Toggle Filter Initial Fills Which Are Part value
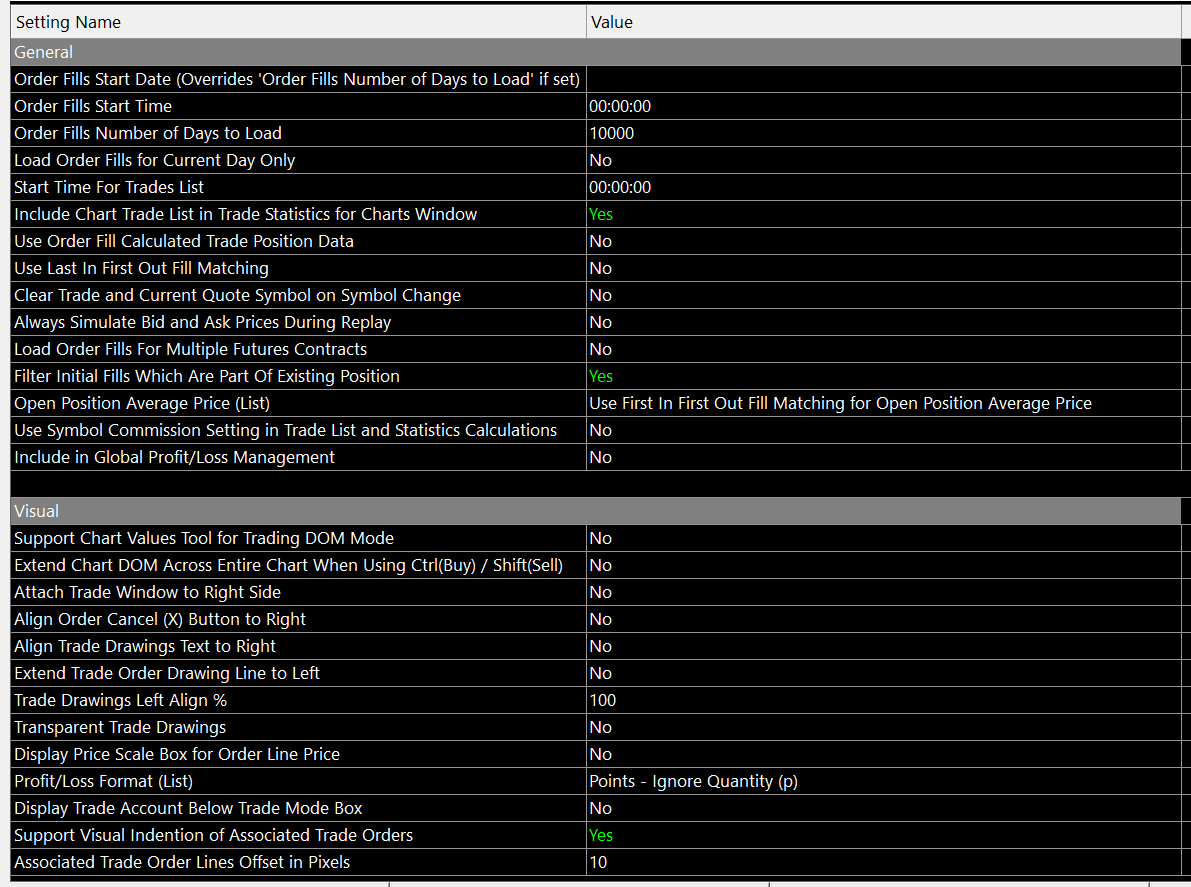Image resolution: width=1191 pixels, height=887 pixels. coord(883,376)
